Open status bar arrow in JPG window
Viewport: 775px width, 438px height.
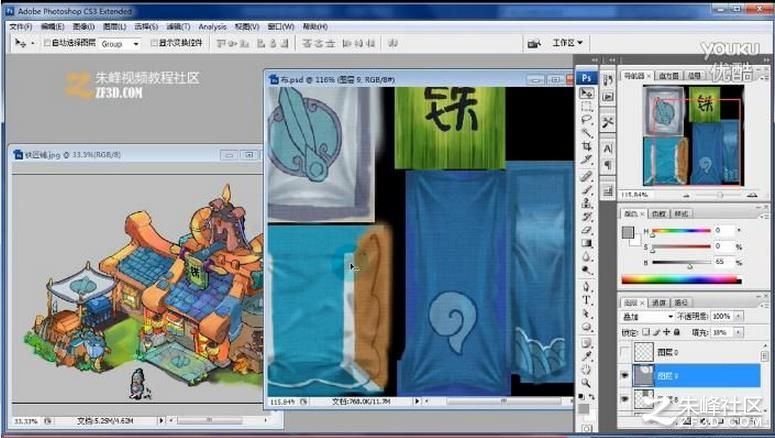coord(161,421)
